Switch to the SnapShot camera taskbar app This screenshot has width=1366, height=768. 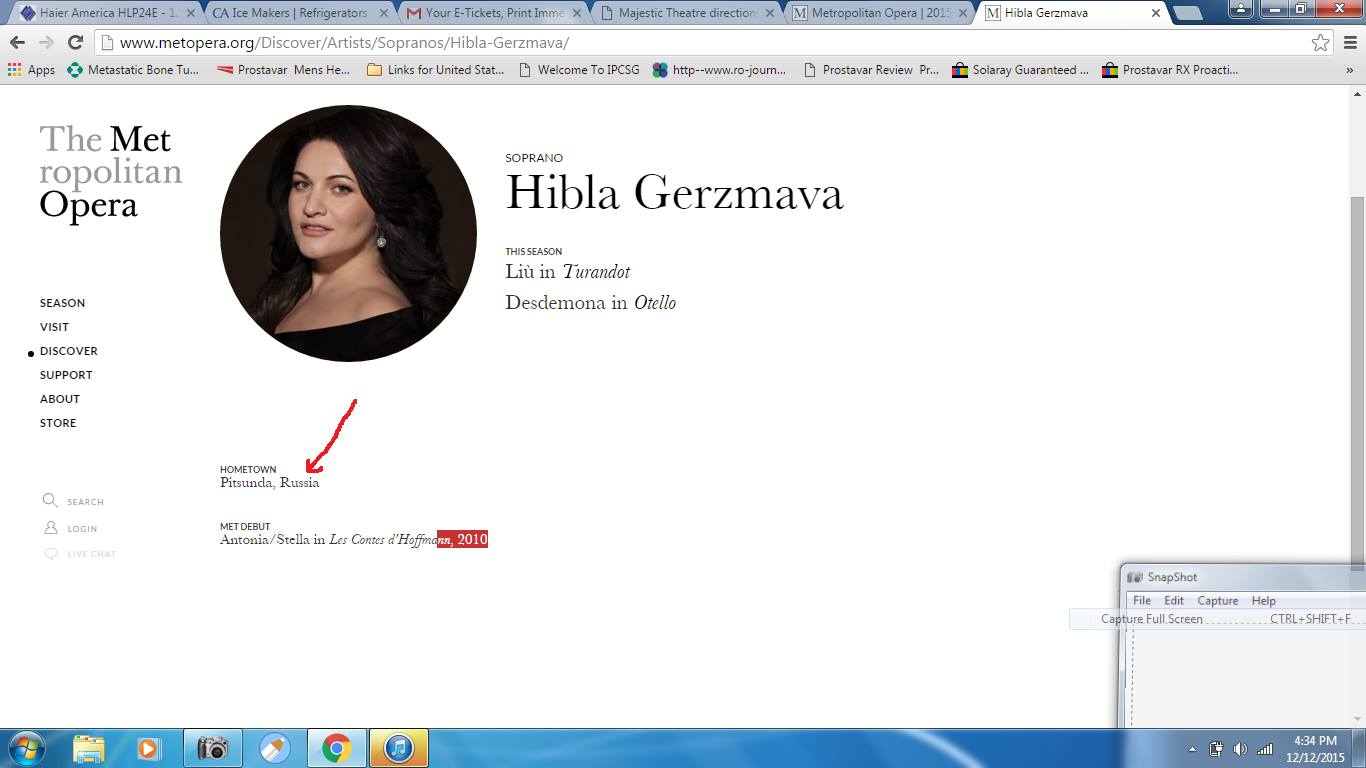tap(212, 748)
